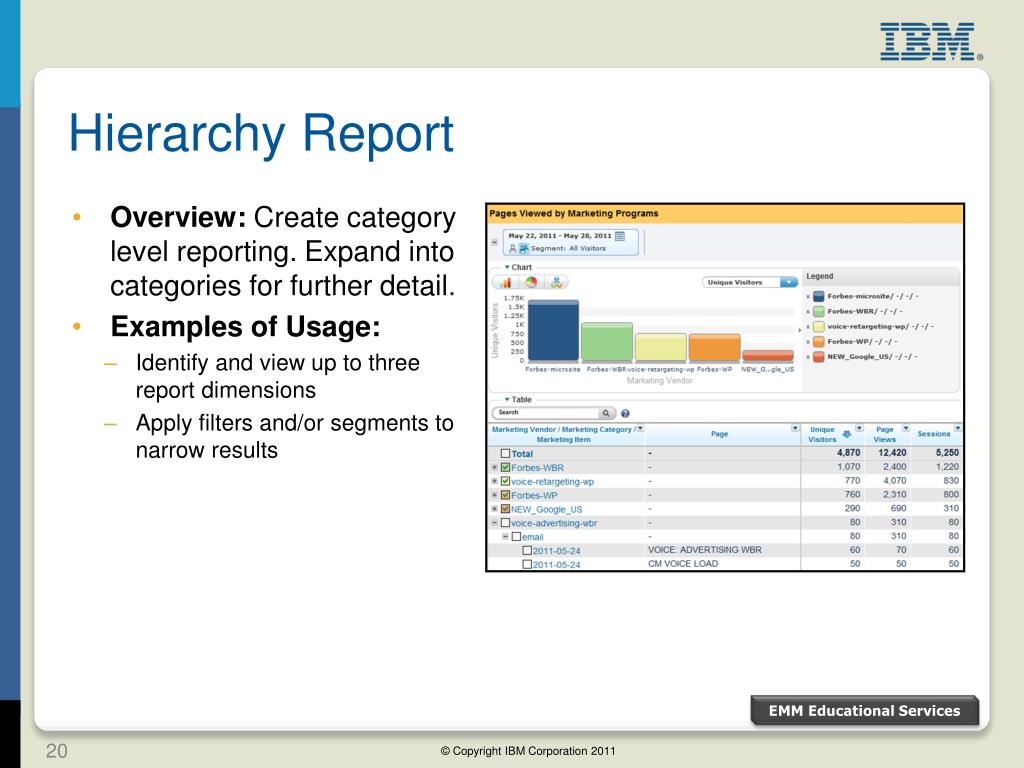Viewport: 1024px width, 768px height.
Task: Open the Unique Visitors metric dropdown
Action: [789, 282]
